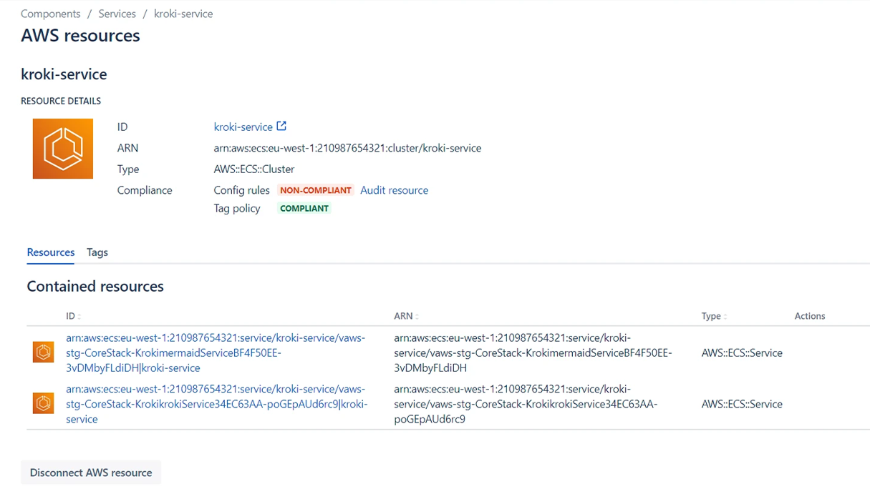The height and width of the screenshot is (494, 870).
Task: Open the kroki-service ID link
Action: pyautogui.click(x=243, y=127)
